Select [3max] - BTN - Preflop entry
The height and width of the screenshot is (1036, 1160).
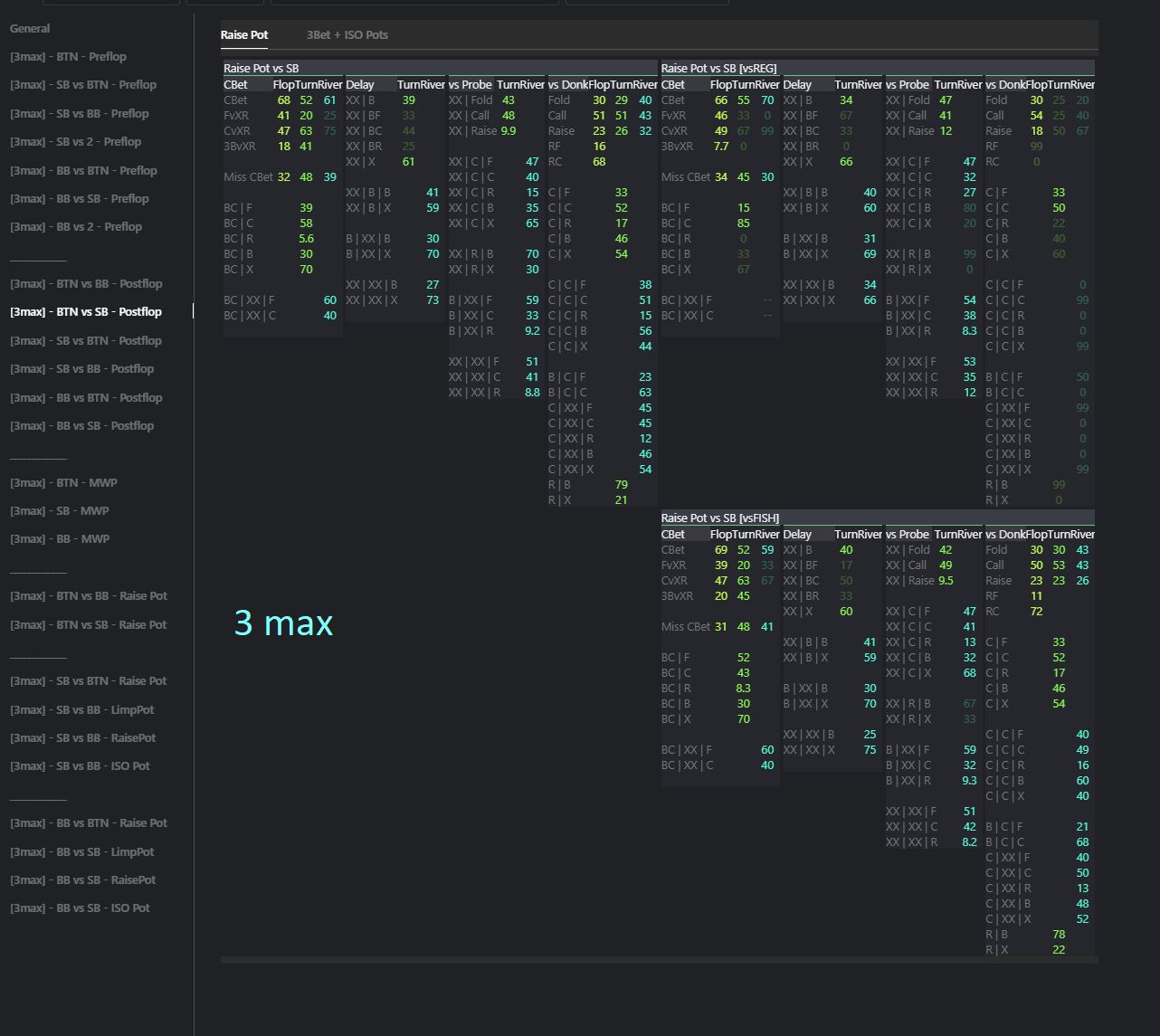pyautogui.click(x=68, y=57)
